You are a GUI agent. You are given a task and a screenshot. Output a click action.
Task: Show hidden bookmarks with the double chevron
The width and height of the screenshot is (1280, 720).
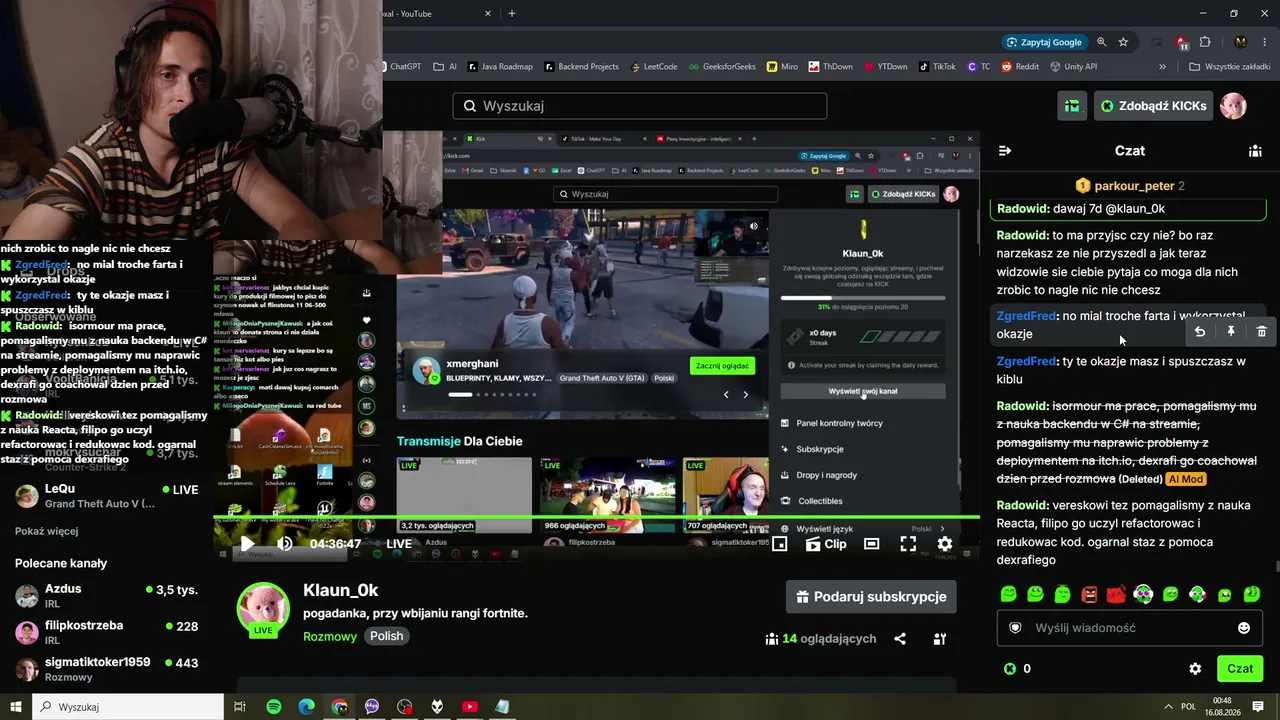(1162, 67)
